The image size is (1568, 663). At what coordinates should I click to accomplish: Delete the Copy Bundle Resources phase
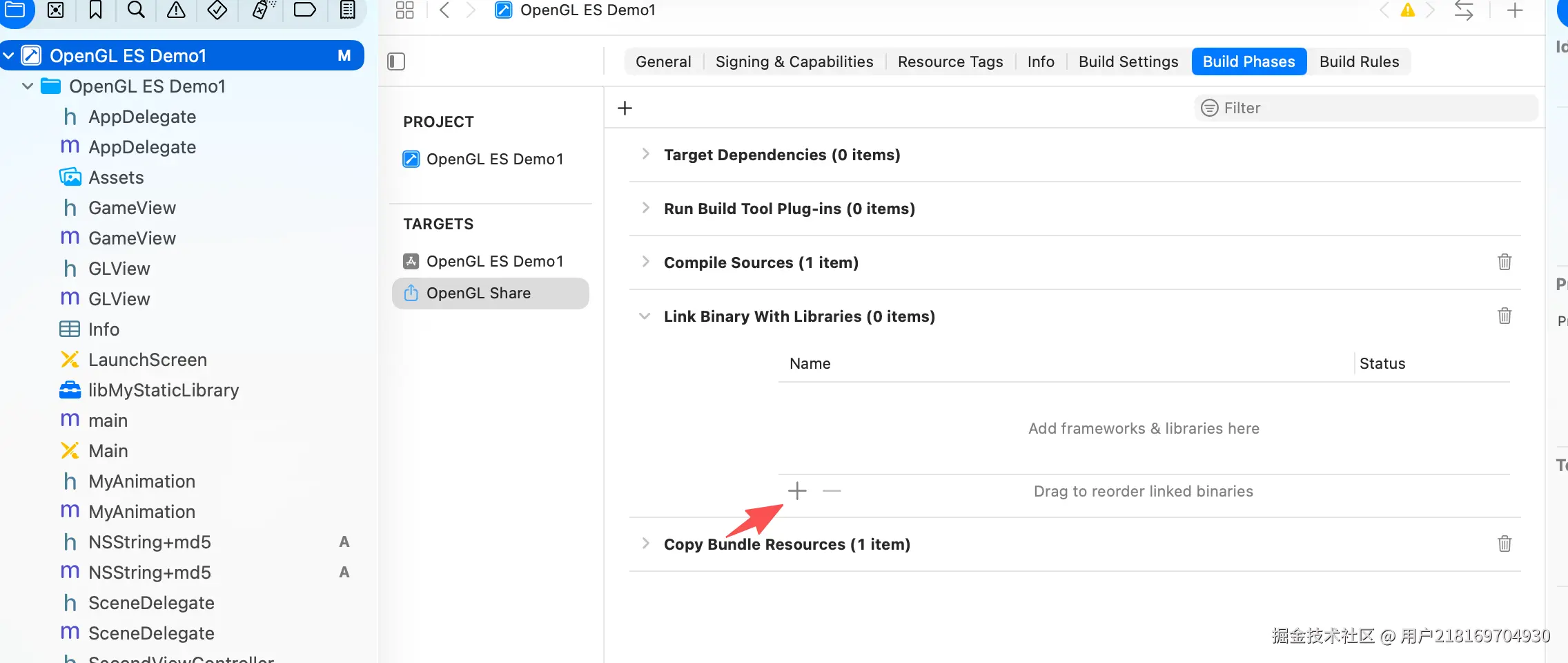[x=1505, y=544]
